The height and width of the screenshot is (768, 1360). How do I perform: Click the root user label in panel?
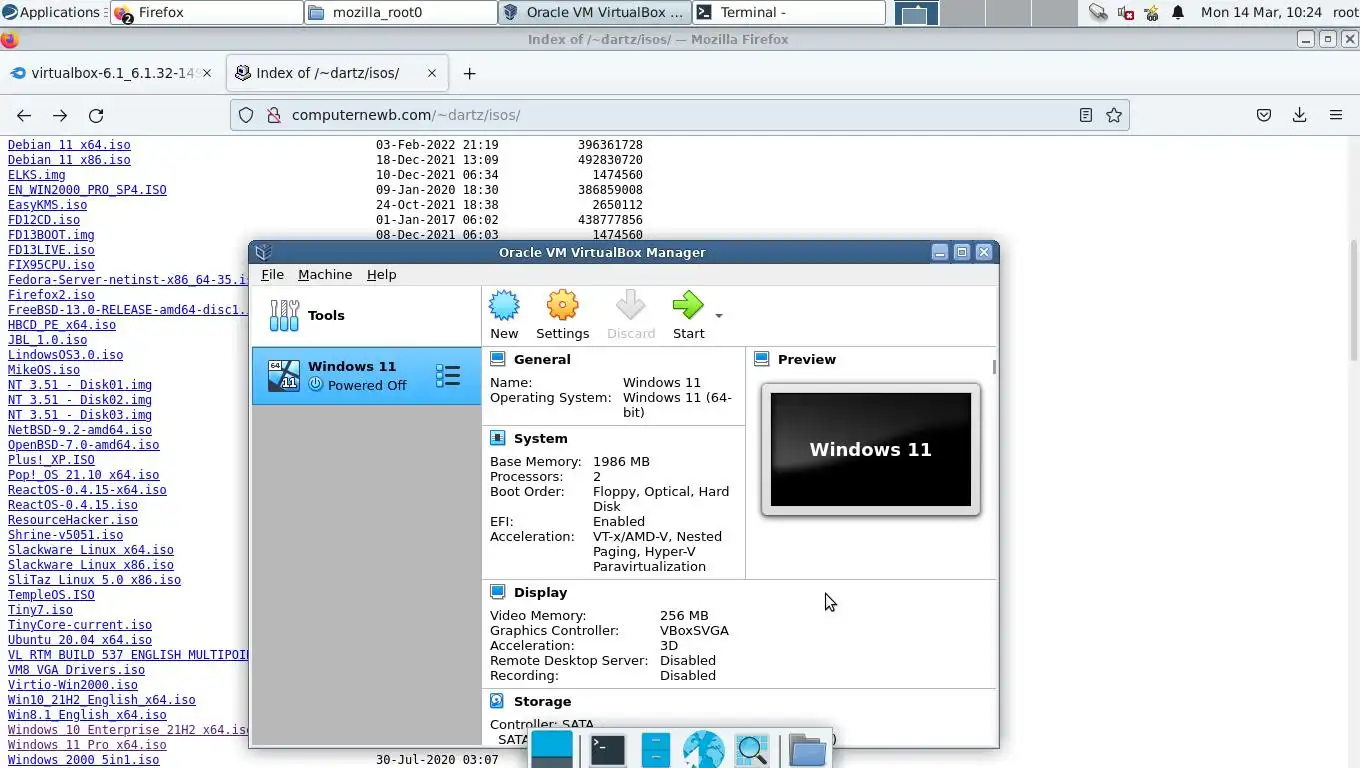(x=1344, y=12)
